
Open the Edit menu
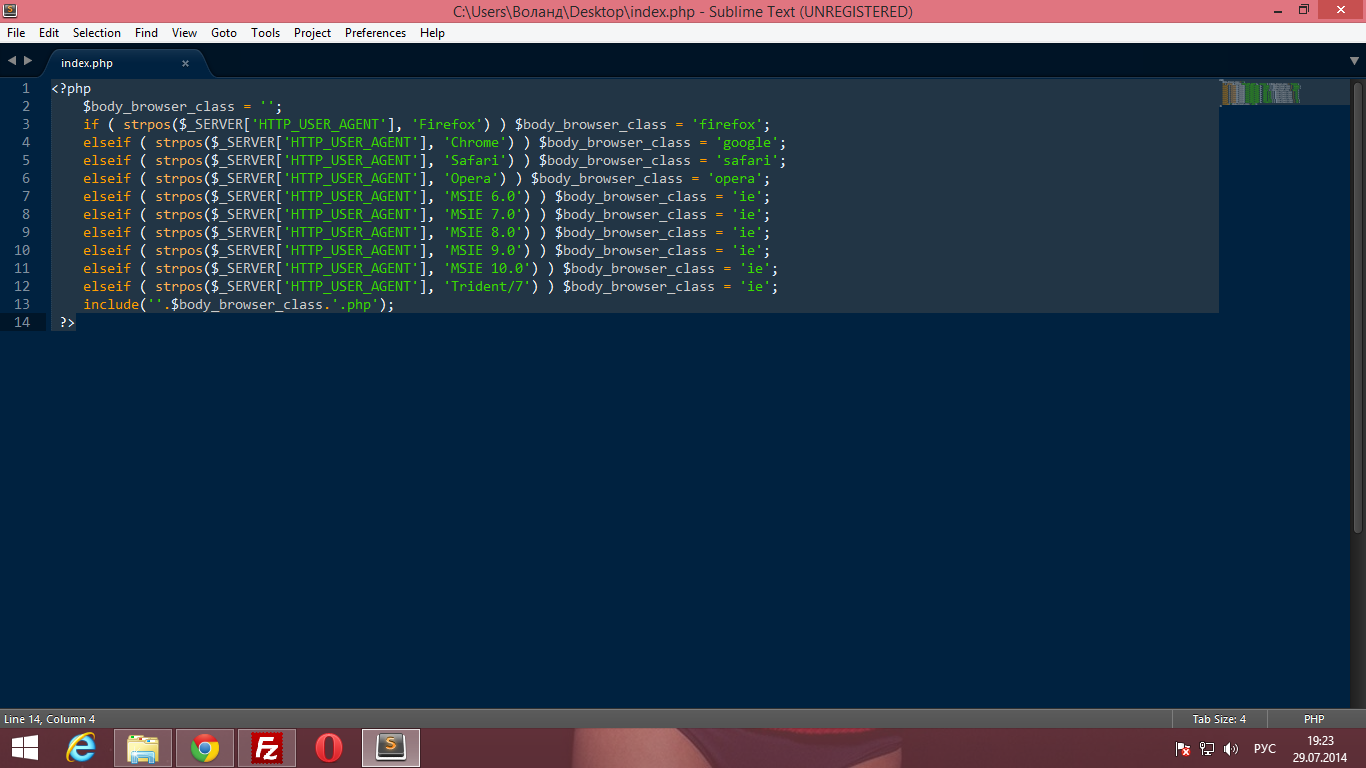pos(49,33)
